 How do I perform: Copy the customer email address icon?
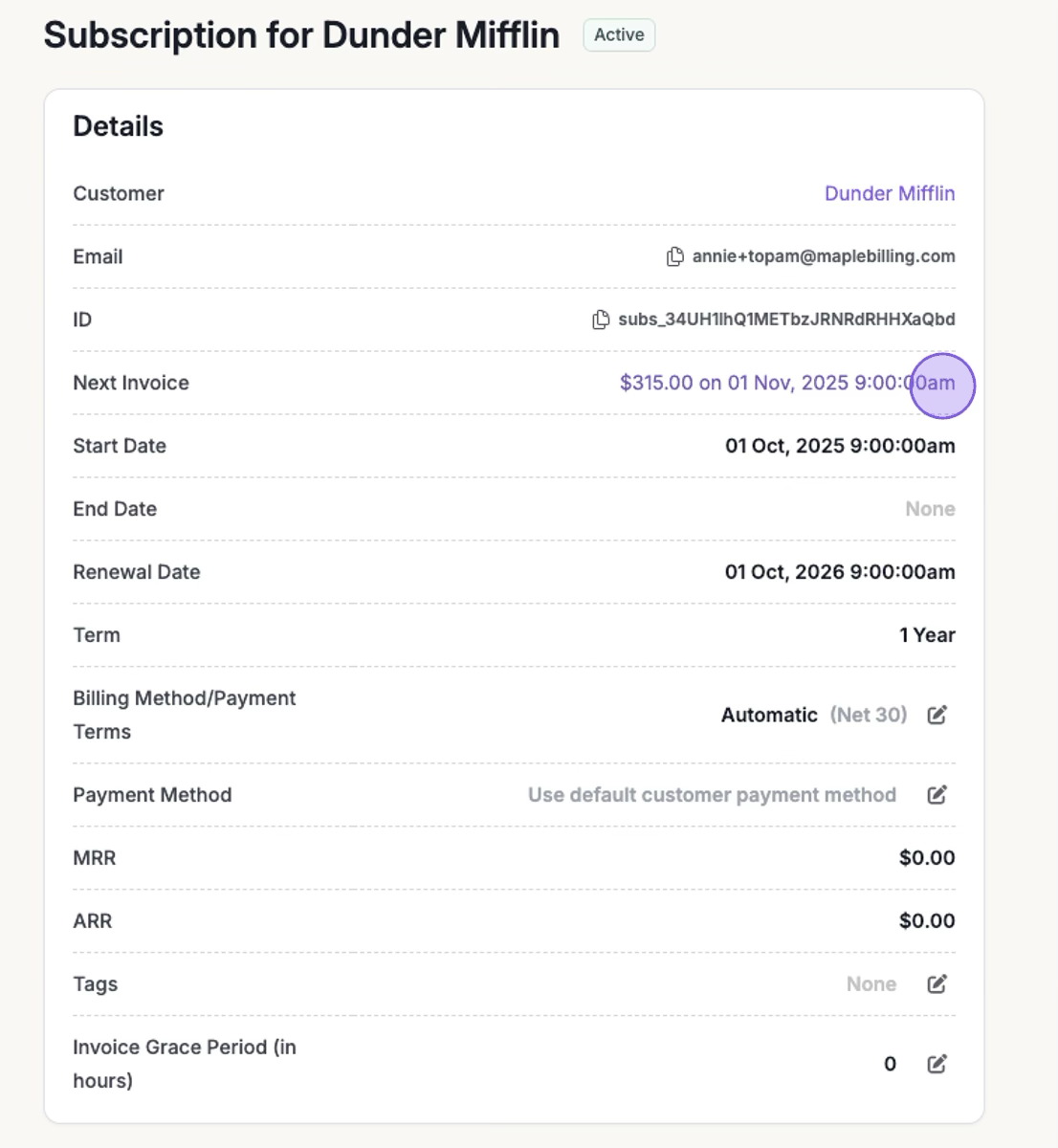pos(675,256)
